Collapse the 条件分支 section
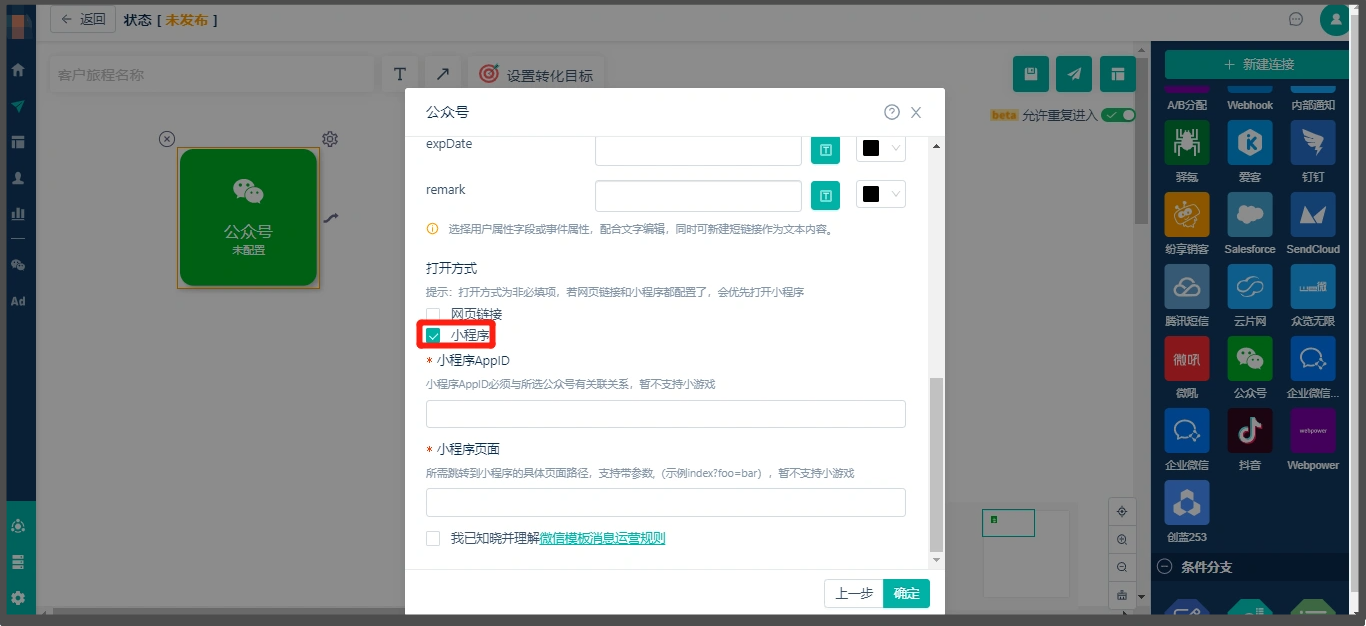The width and height of the screenshot is (1366, 626). pyautogui.click(x=1164, y=567)
